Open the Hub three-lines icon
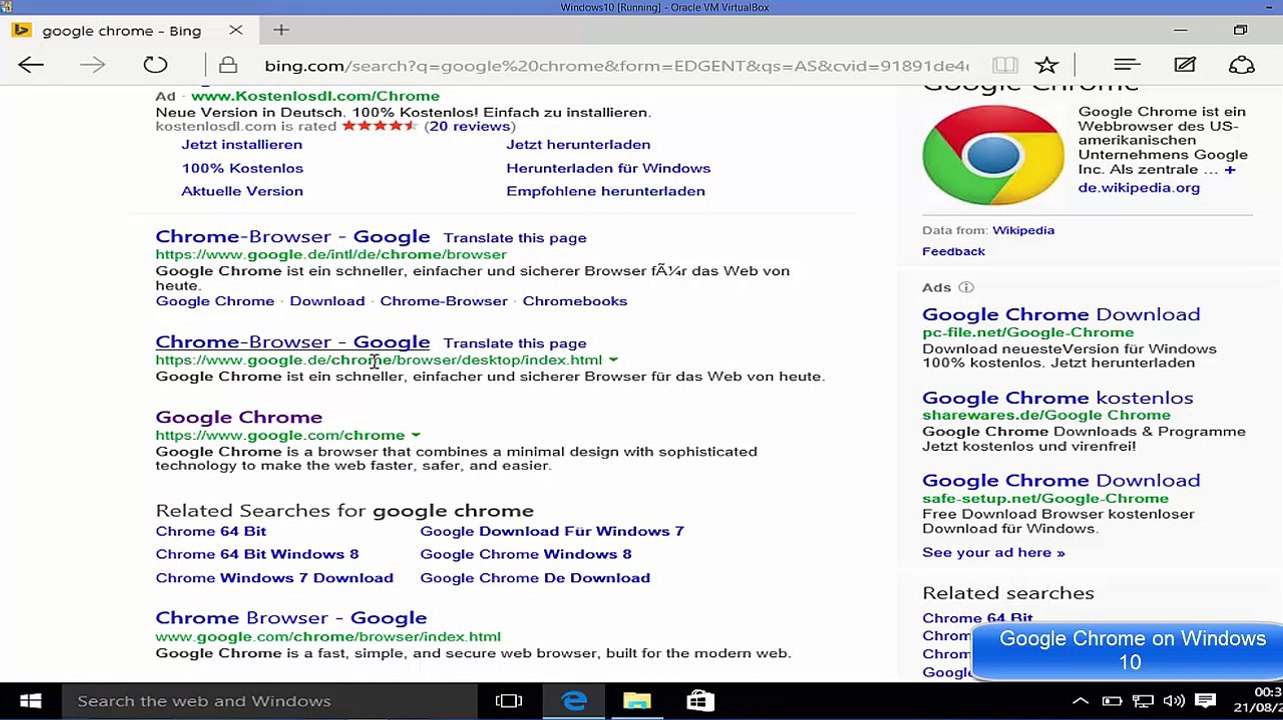The height and width of the screenshot is (720, 1283). pos(1127,65)
